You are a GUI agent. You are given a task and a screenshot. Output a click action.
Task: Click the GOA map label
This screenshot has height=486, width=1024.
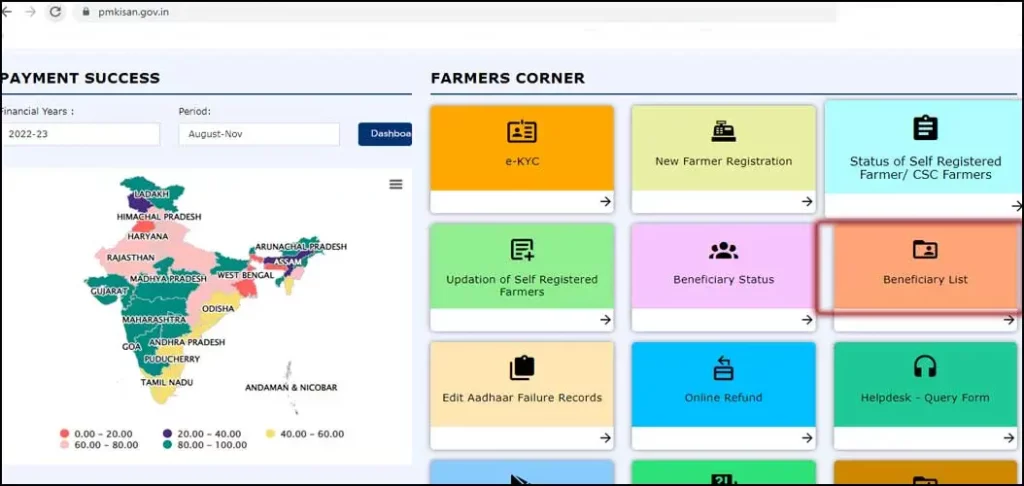(131, 346)
